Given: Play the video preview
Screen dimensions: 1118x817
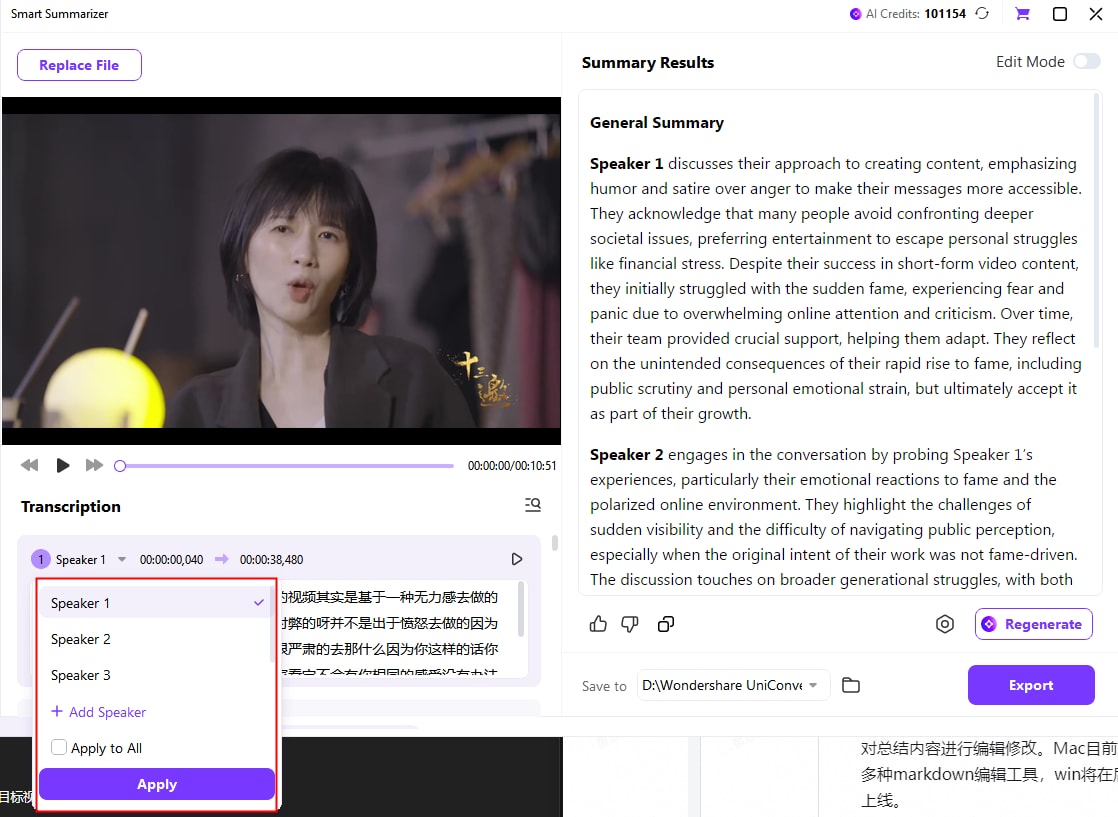Looking at the screenshot, I should pos(63,465).
